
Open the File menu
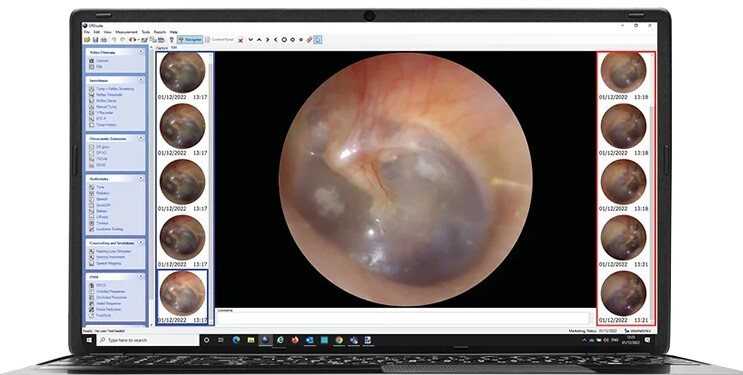87,32
